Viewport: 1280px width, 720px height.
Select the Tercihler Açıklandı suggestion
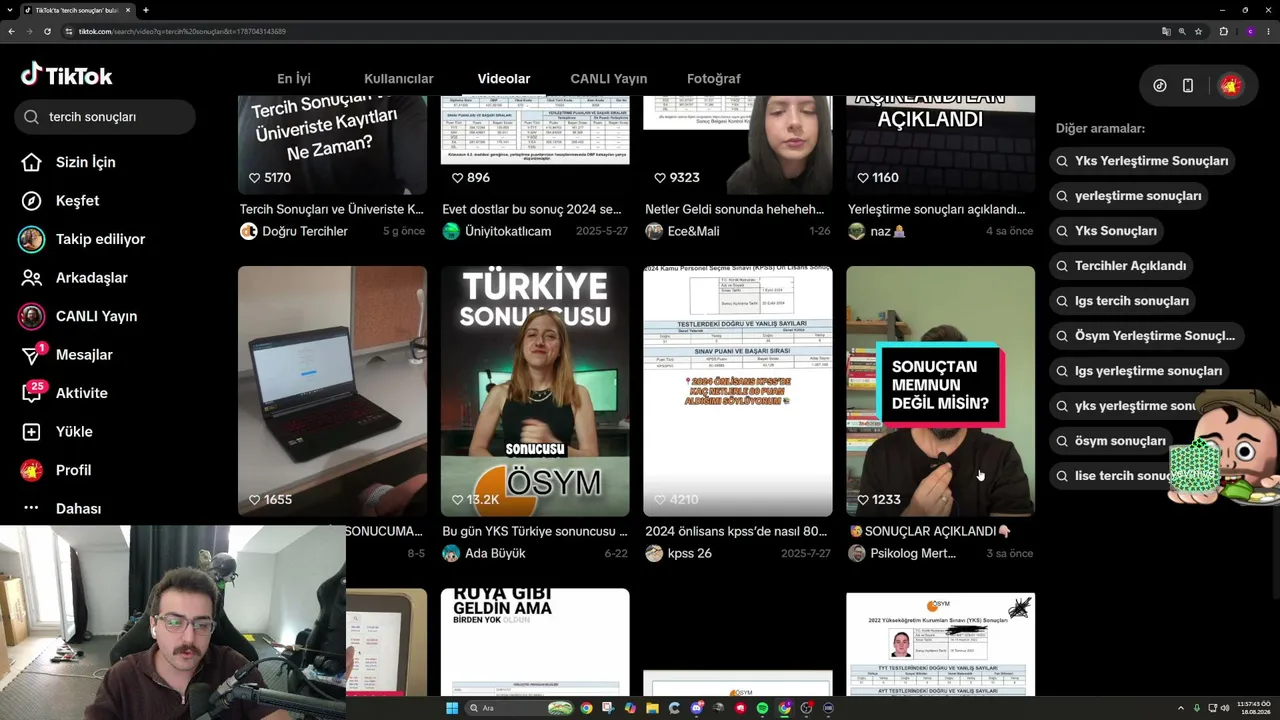click(x=1120, y=266)
